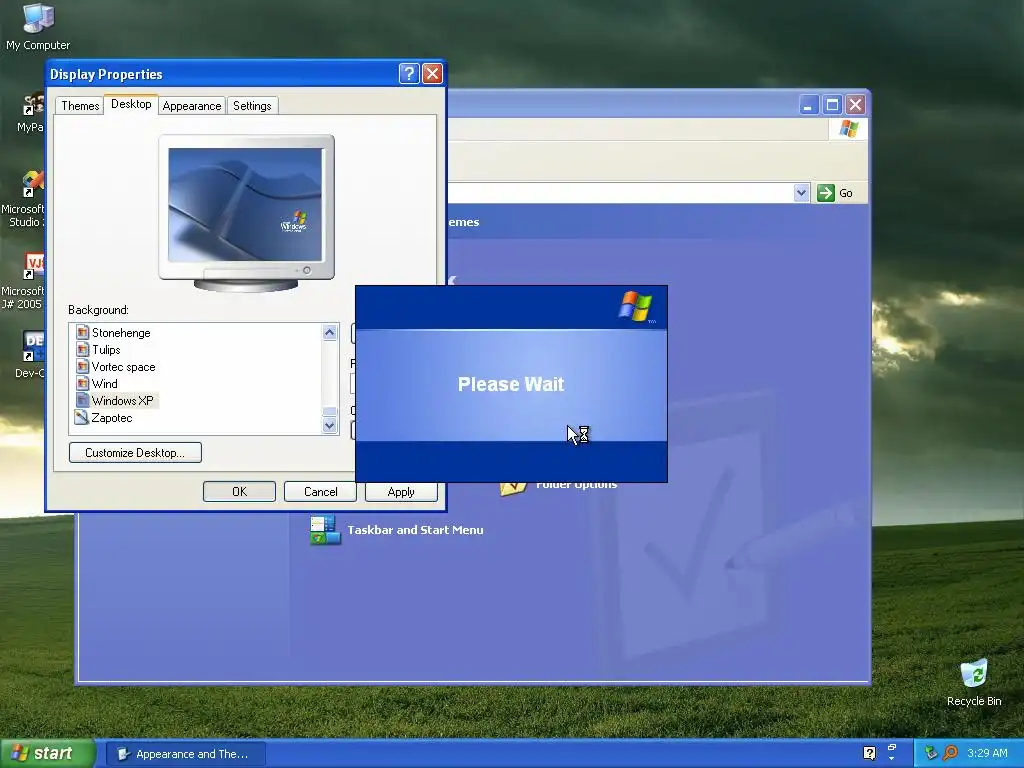Confirm with the OK button
The height and width of the screenshot is (768, 1024).
tap(239, 492)
